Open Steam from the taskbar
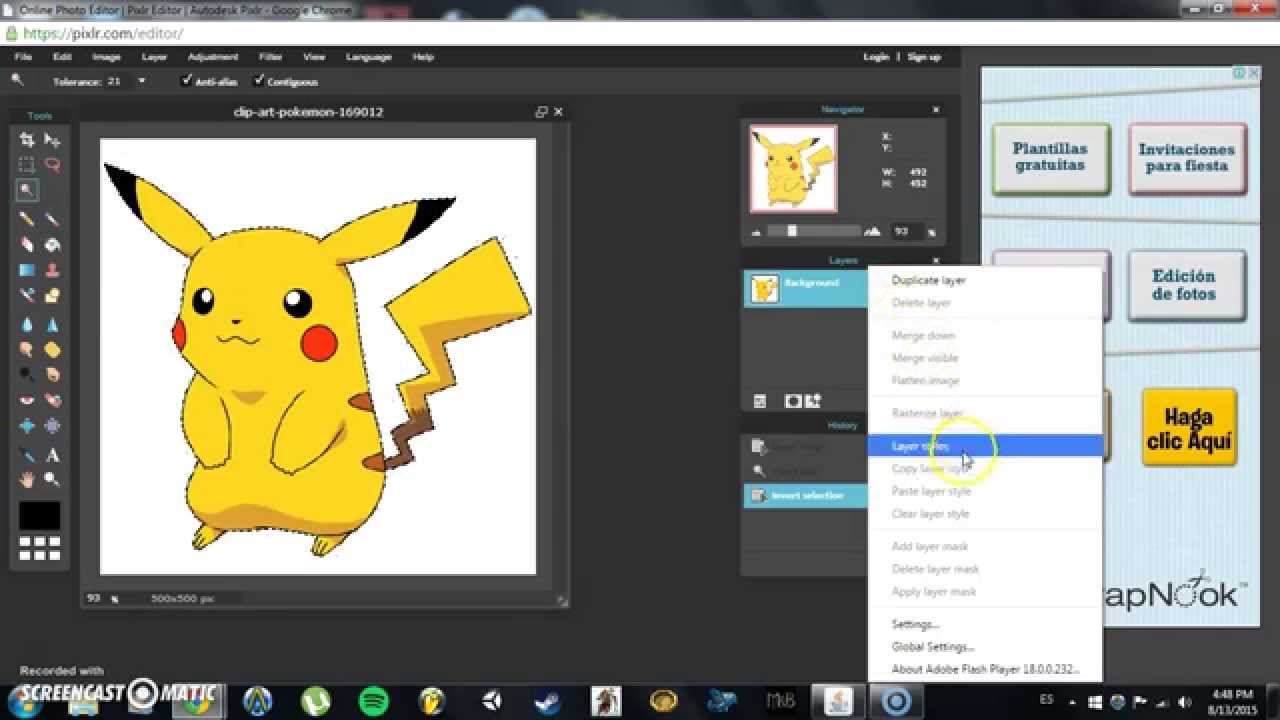1280x720 pixels. 547,701
